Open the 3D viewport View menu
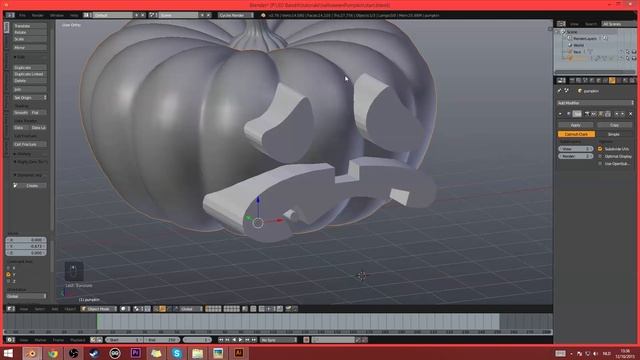The height and width of the screenshot is (360, 640). point(24,309)
